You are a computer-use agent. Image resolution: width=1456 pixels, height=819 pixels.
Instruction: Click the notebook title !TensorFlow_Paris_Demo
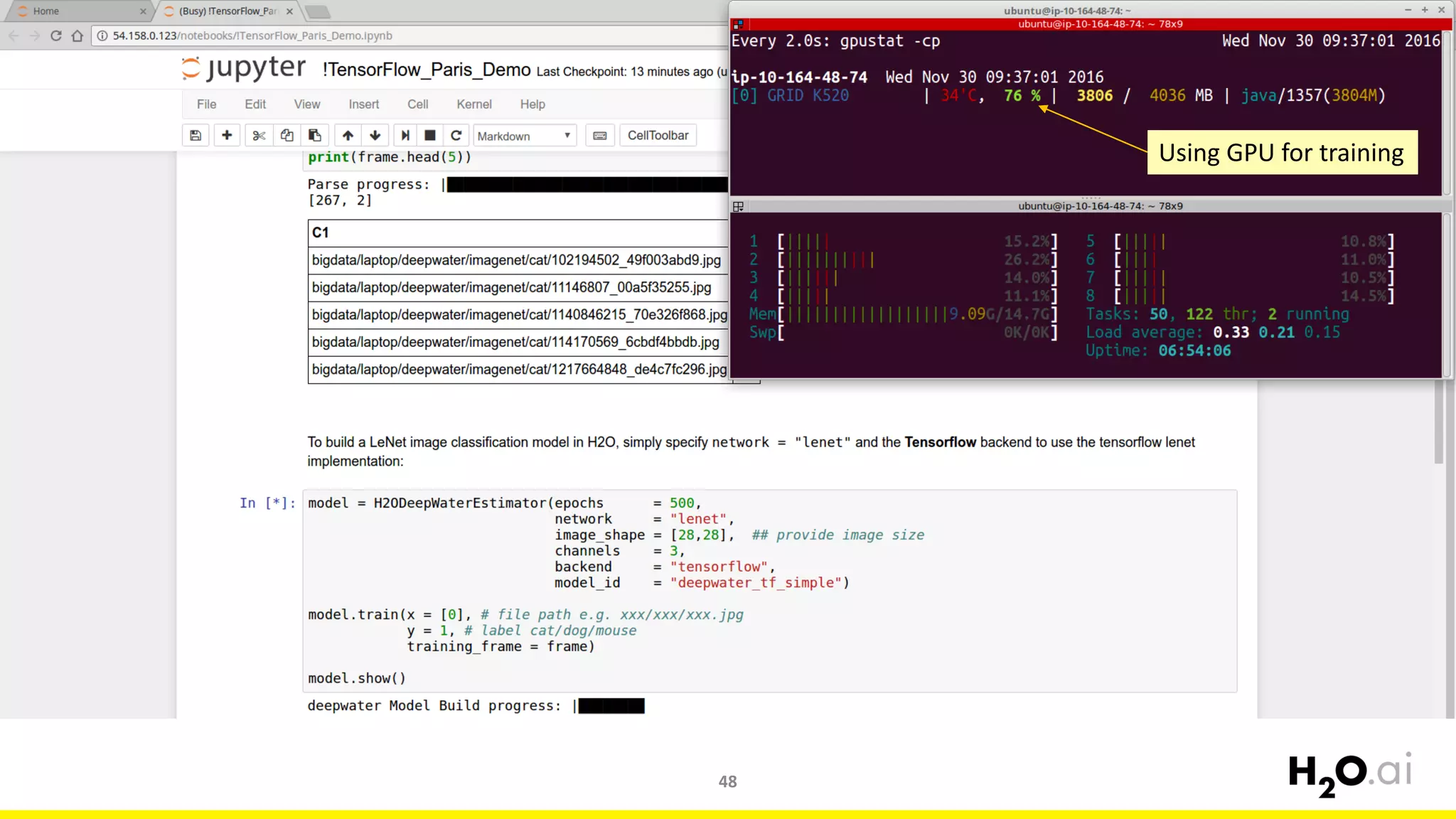427,70
